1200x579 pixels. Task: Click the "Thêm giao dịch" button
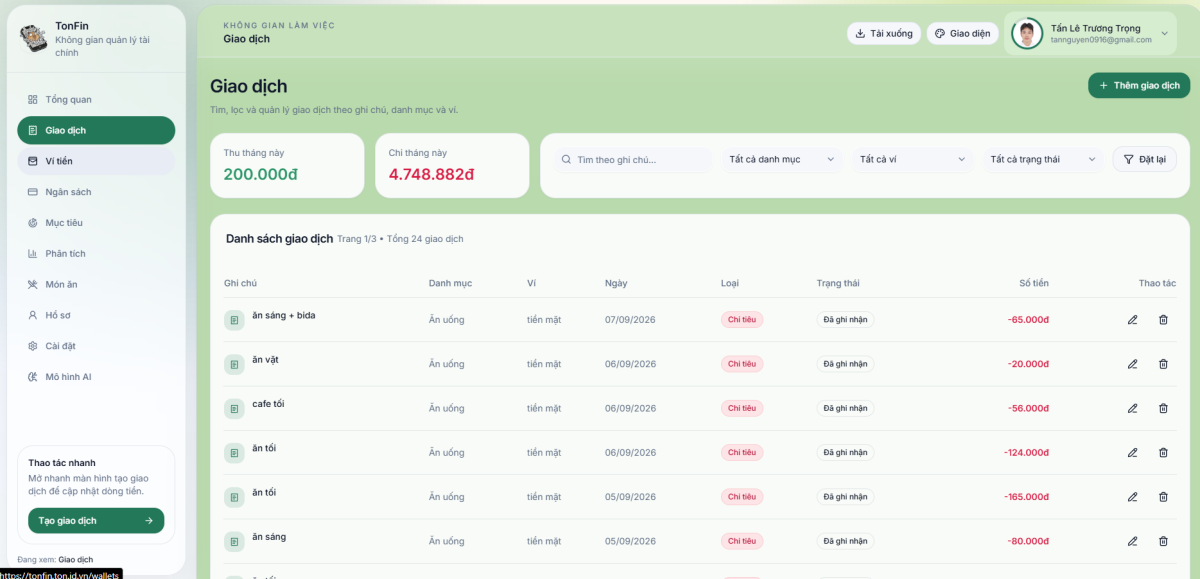click(1139, 86)
